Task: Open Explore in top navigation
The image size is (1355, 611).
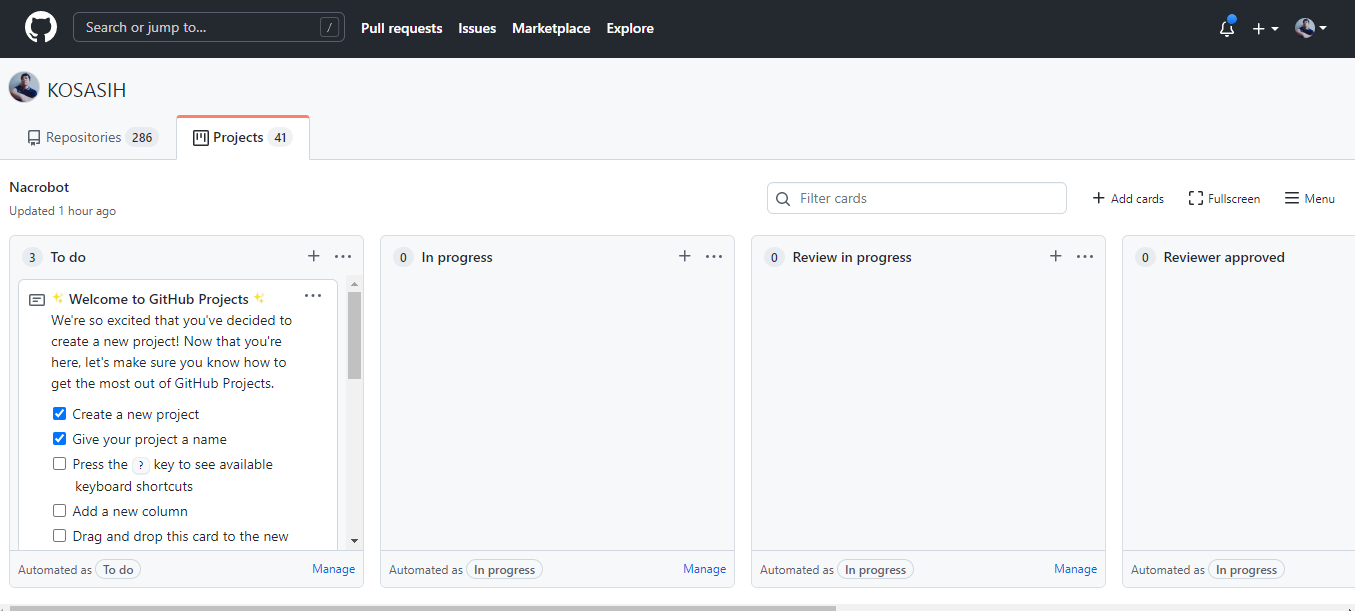Action: pyautogui.click(x=630, y=28)
